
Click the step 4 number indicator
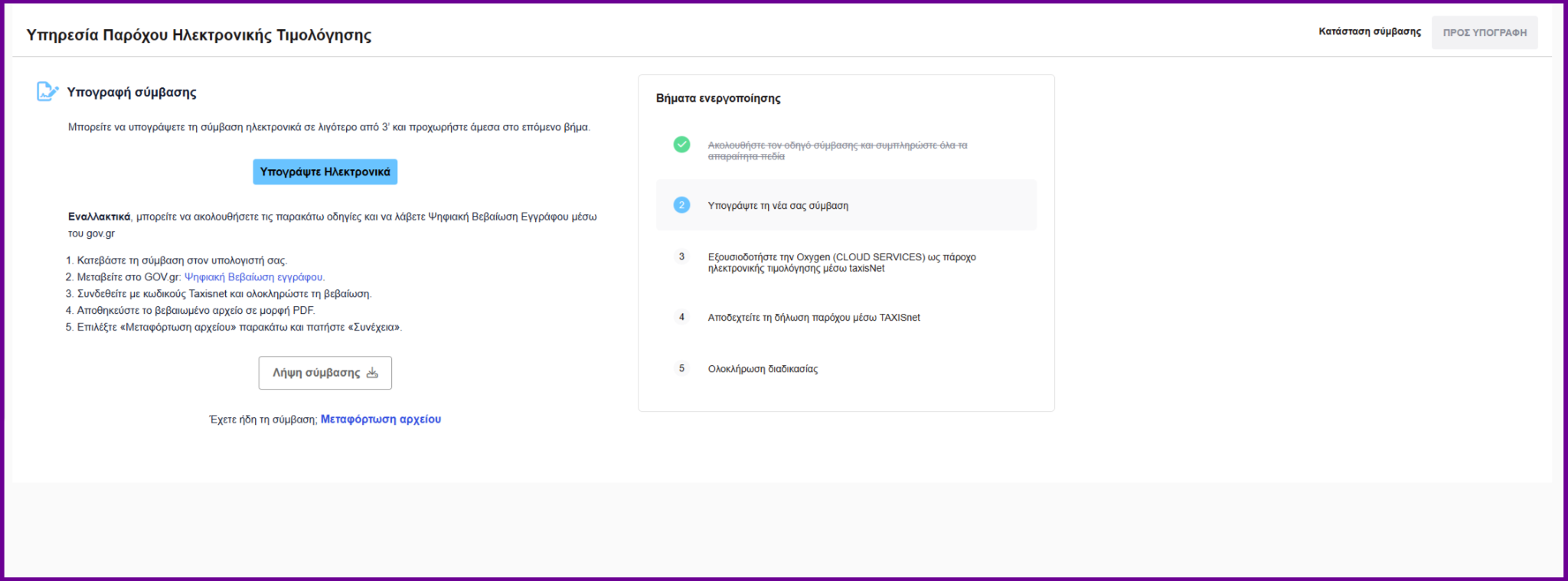[681, 317]
